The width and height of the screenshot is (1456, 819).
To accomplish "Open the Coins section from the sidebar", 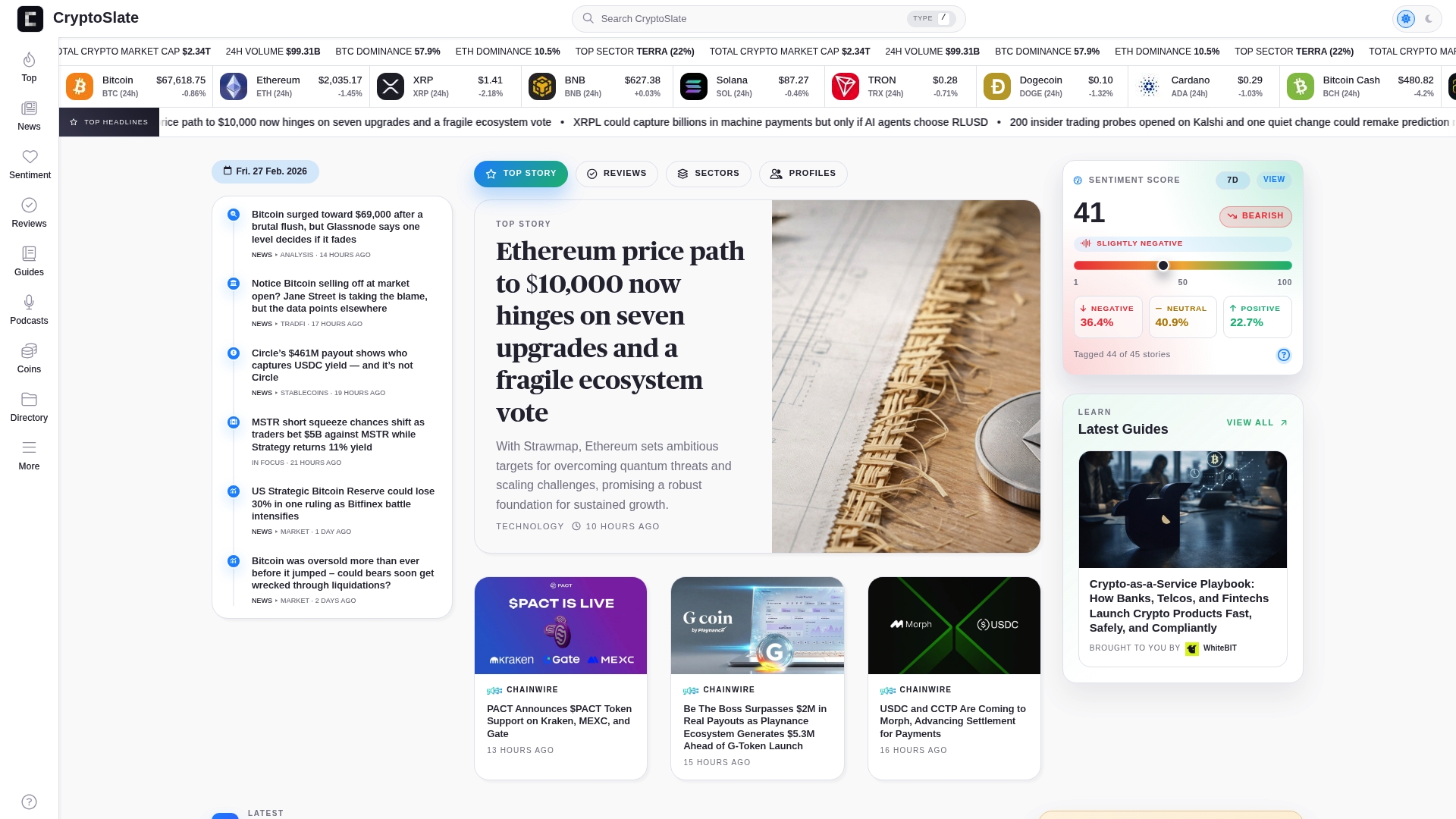I will tap(29, 358).
